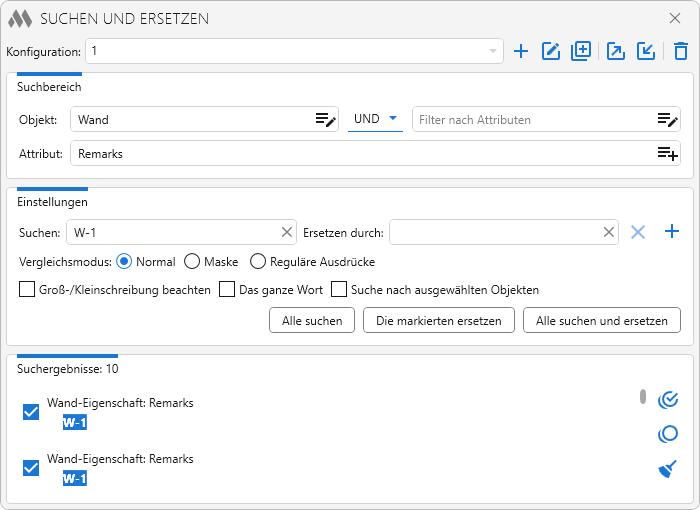Click the import configuration icon

[x=646, y=51]
